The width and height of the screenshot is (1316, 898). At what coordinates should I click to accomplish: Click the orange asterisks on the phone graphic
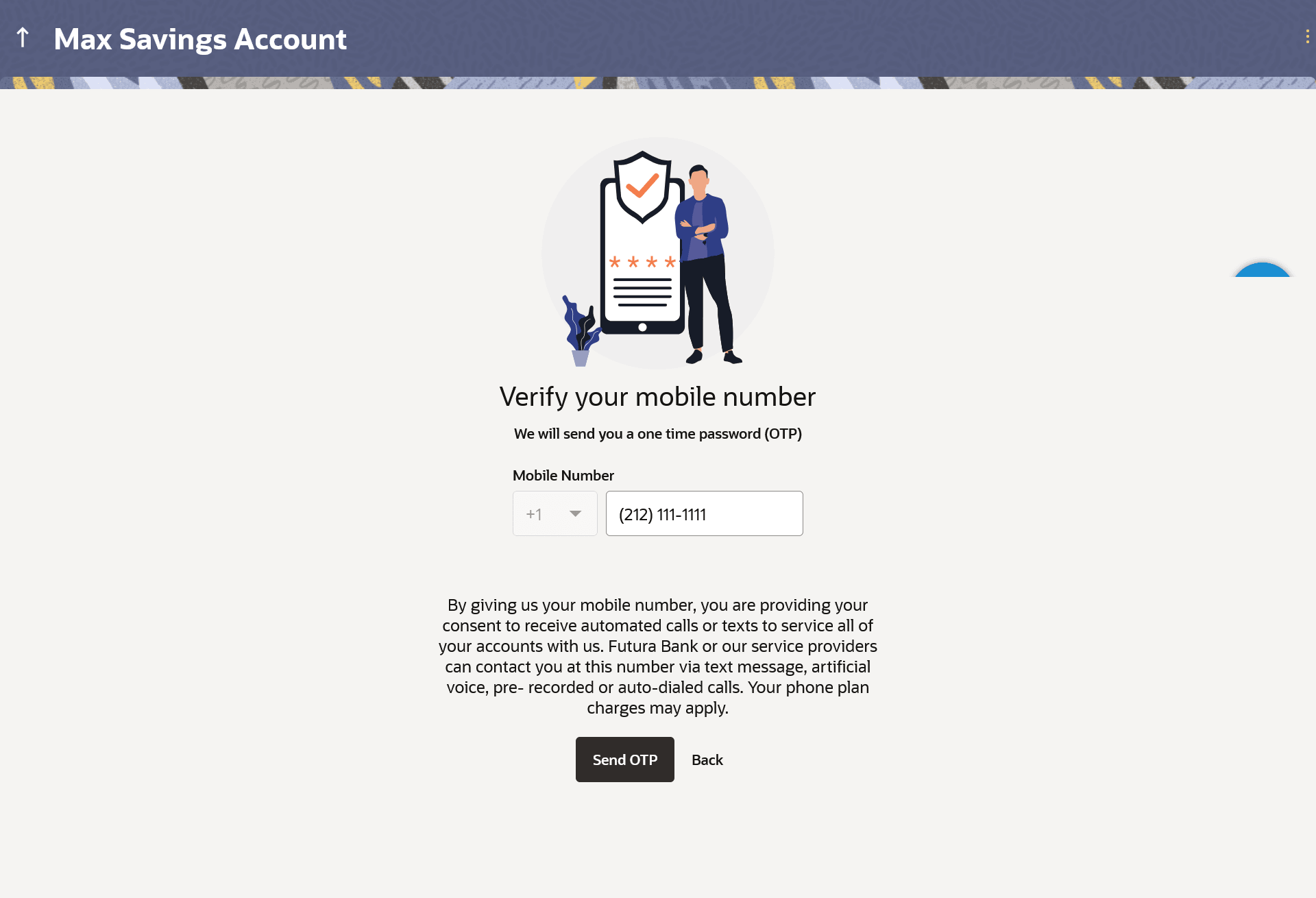point(642,262)
